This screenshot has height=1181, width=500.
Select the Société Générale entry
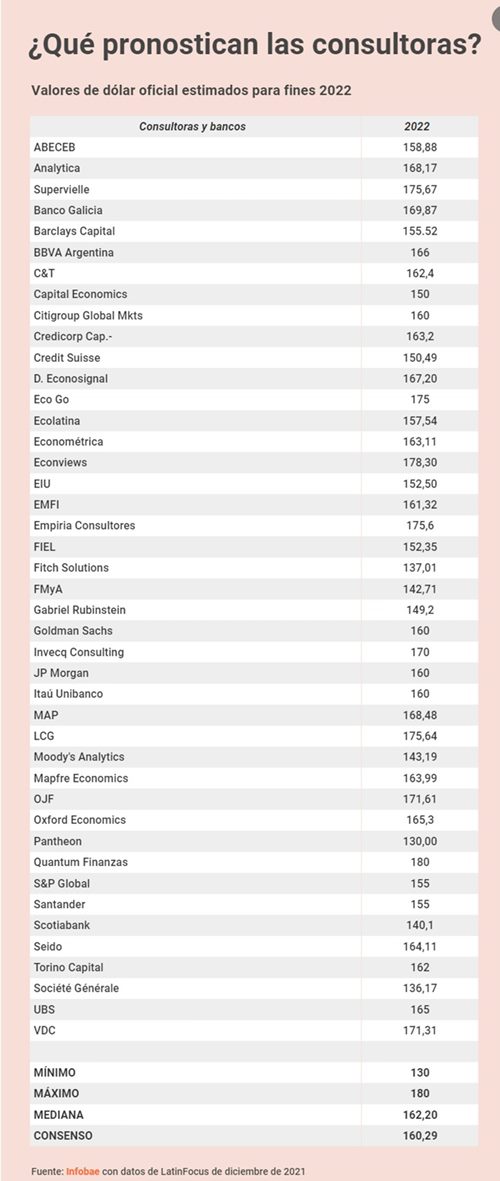76,988
